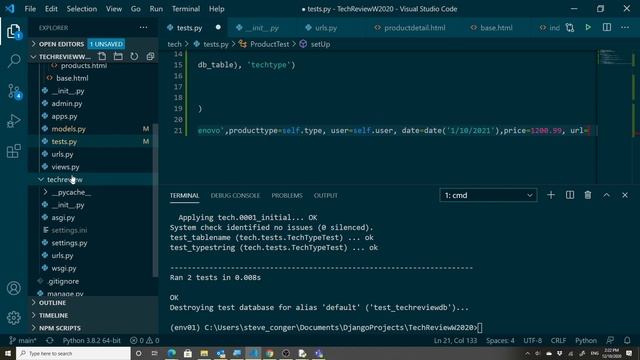This screenshot has width=640, height=360.
Task: Select Python 3.8.2 64-bit interpreter status
Action: pyautogui.click(x=91, y=340)
